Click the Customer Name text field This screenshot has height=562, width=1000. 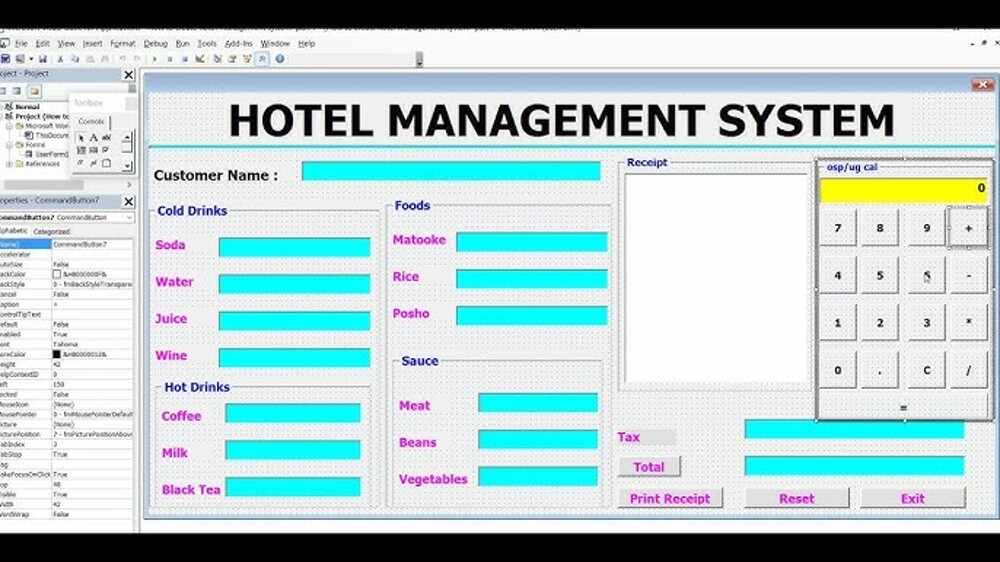pos(451,172)
